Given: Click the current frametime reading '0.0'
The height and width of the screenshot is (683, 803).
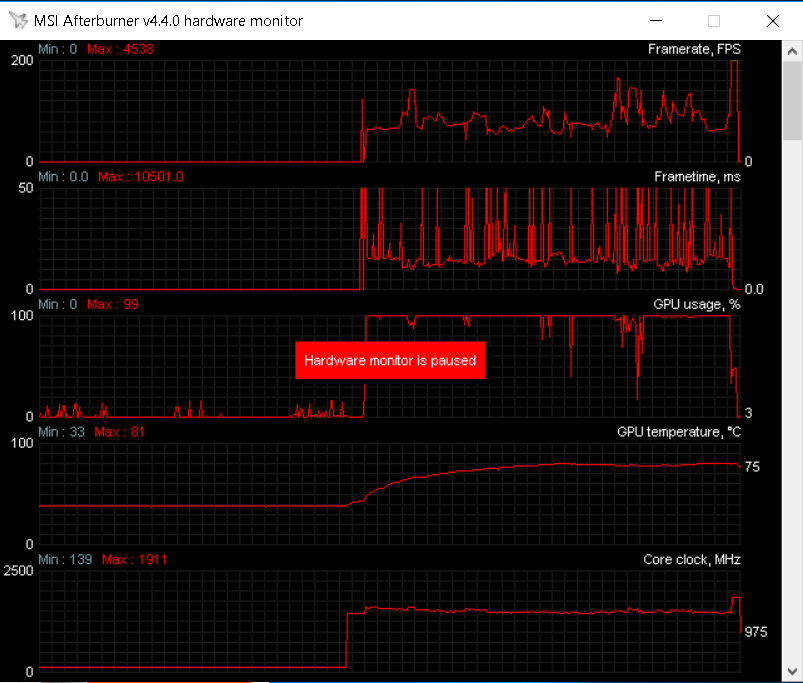Looking at the screenshot, I should [x=754, y=289].
